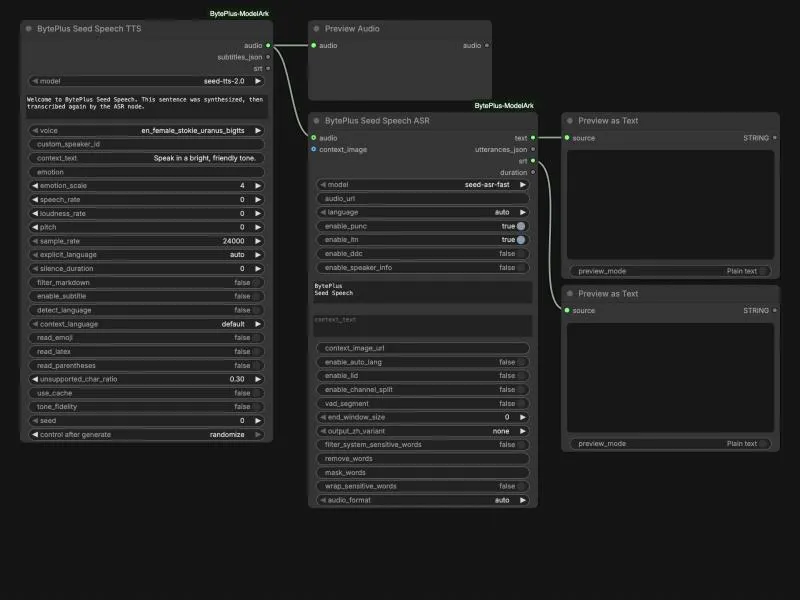Image resolution: width=800 pixels, height=600 pixels.
Task: Click the BytePlus-ModelArk badge above ASR node
Action: click(x=504, y=106)
